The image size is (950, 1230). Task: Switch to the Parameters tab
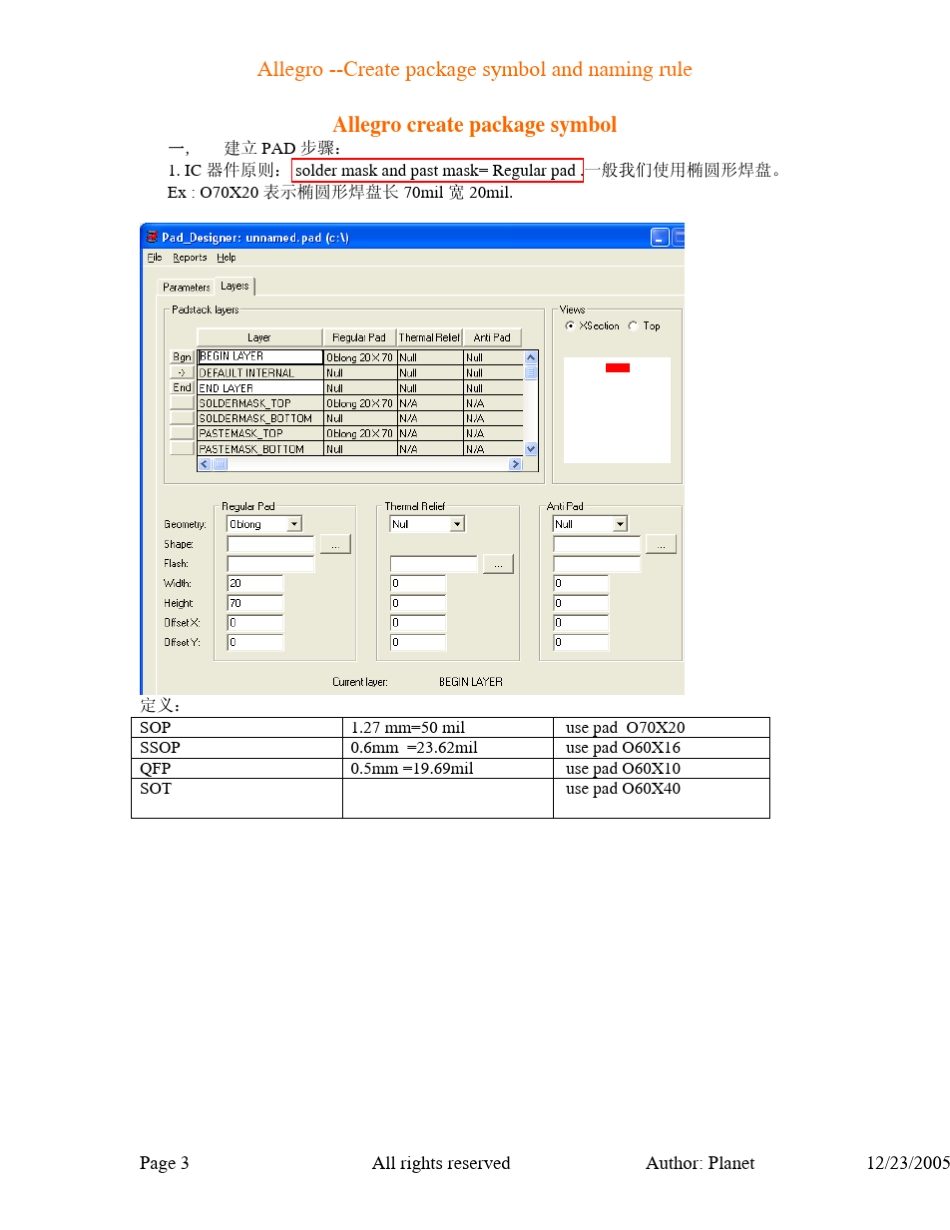187,287
